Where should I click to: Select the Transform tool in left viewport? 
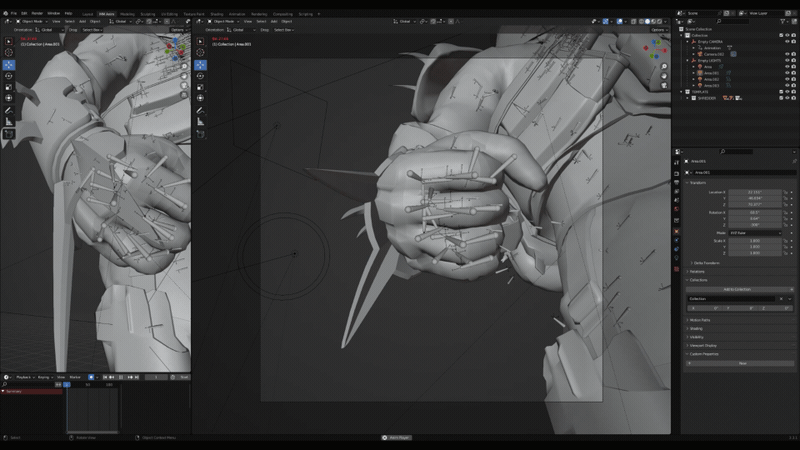point(9,98)
